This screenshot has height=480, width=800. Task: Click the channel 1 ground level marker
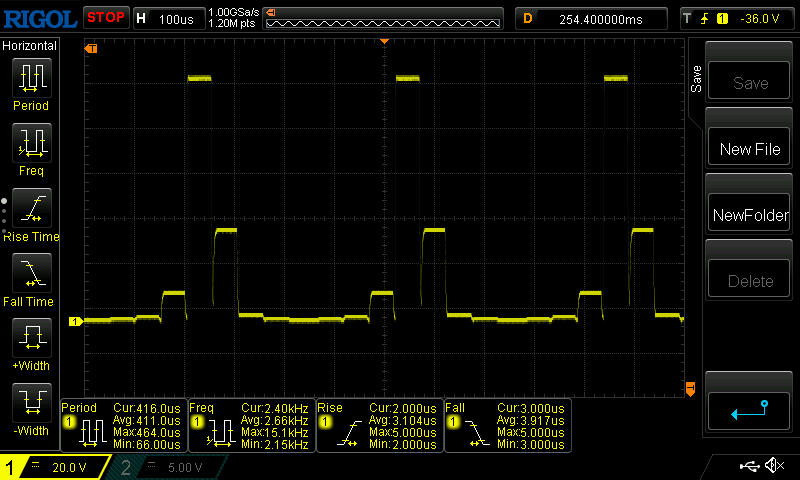[76, 321]
